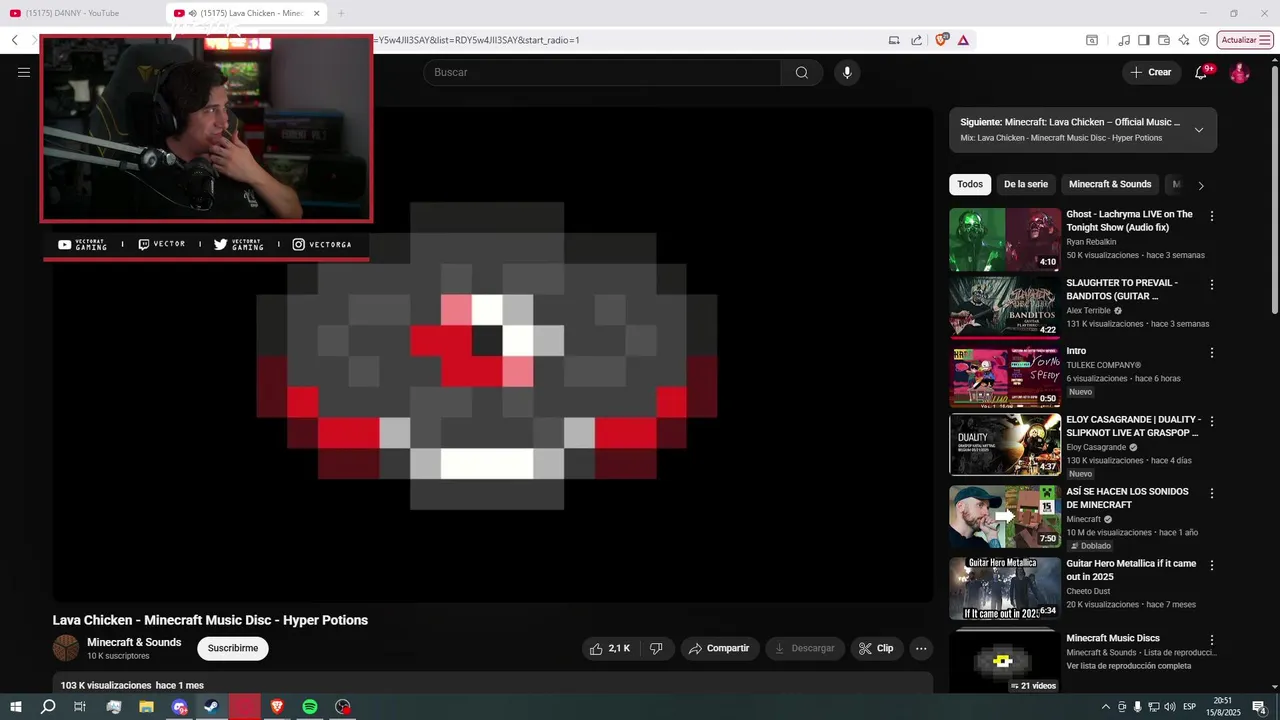The image size is (1280, 720).
Task: Expand the Siguiente mix playlist chevron
Action: (x=1198, y=130)
